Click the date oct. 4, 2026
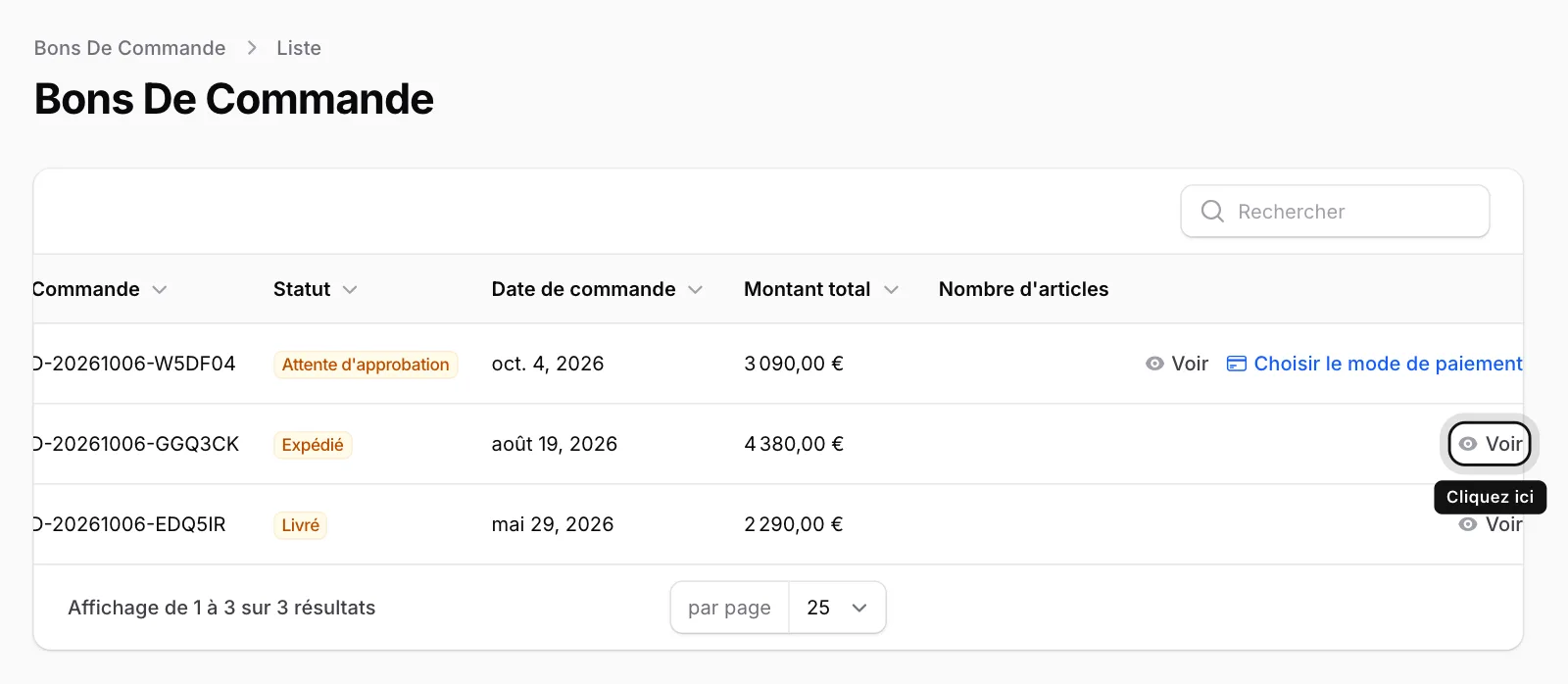Screen dimensions: 1568x684 (548, 364)
